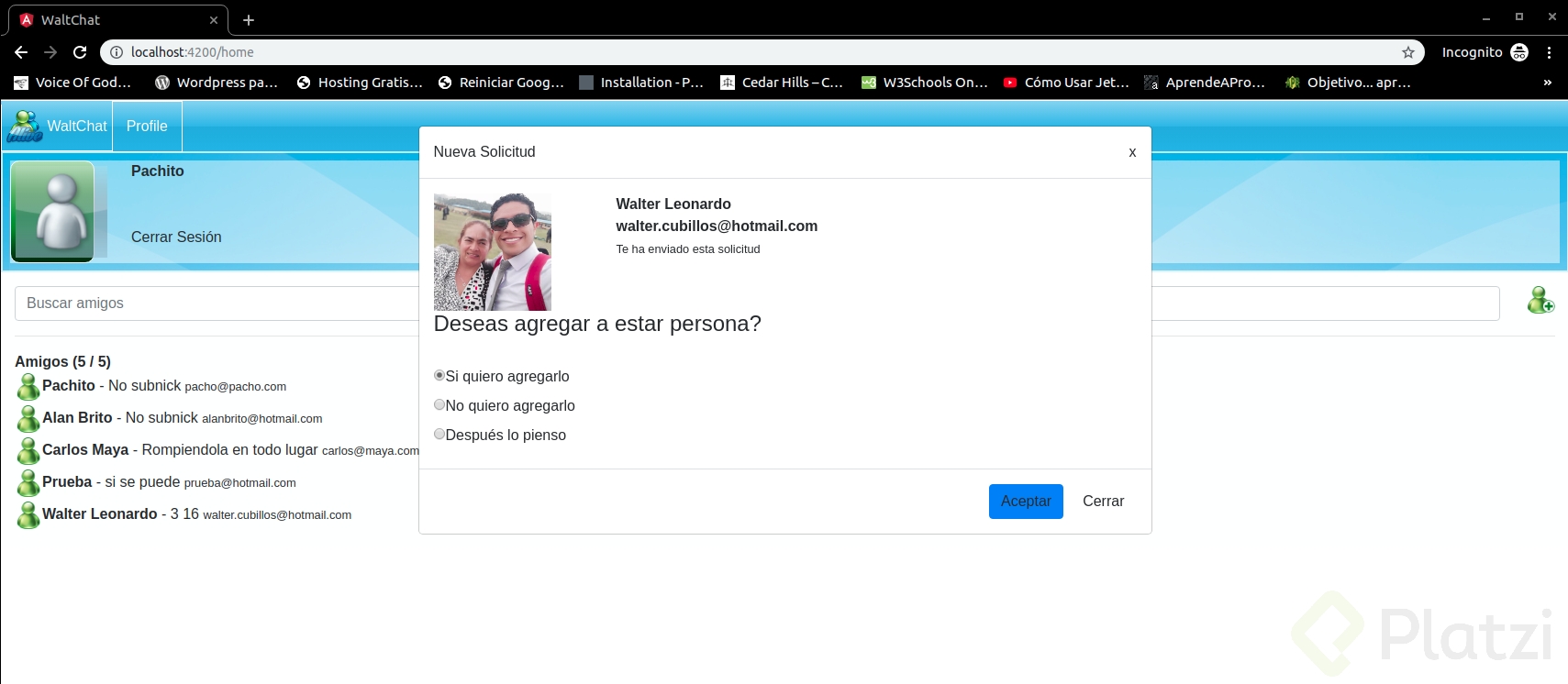Click friend name 'Prueba'
1568x684 pixels.
coord(67,481)
